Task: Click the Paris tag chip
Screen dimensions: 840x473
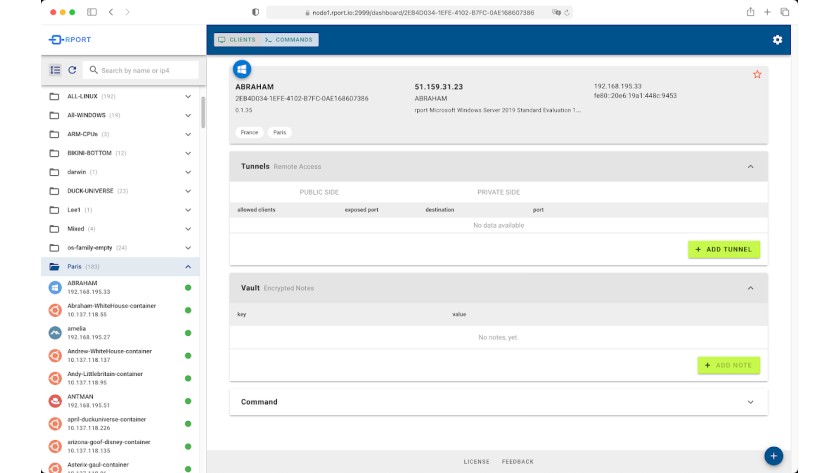Action: 280,132
